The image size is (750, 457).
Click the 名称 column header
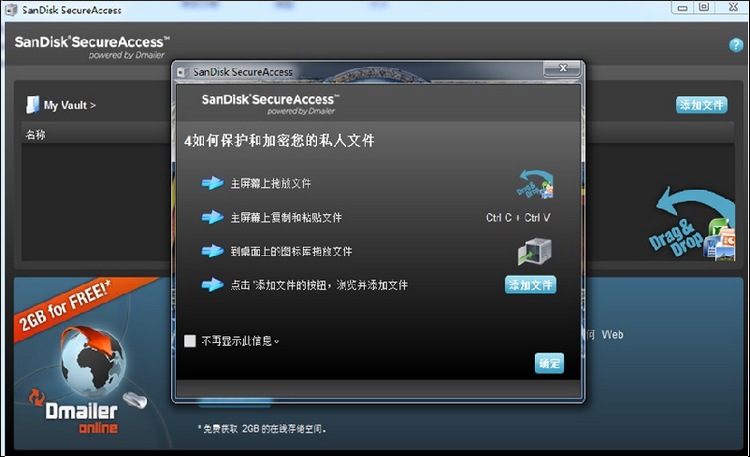click(x=35, y=135)
